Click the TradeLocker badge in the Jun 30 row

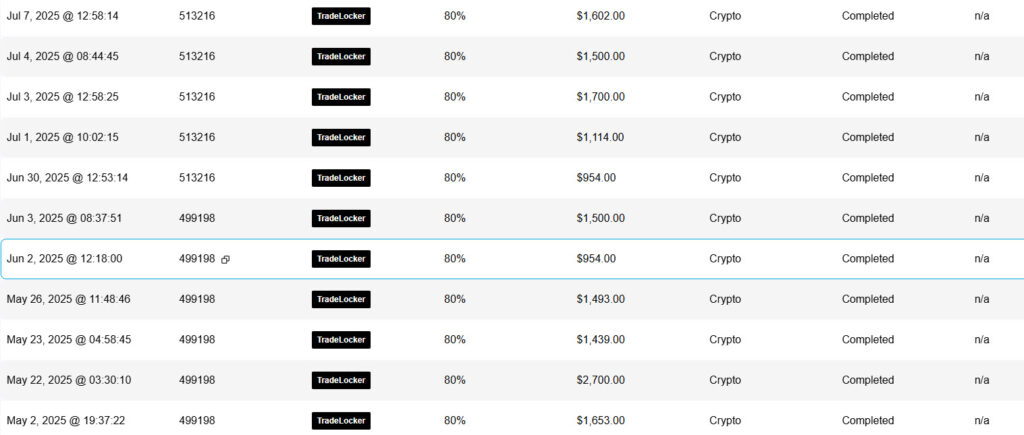tap(341, 178)
